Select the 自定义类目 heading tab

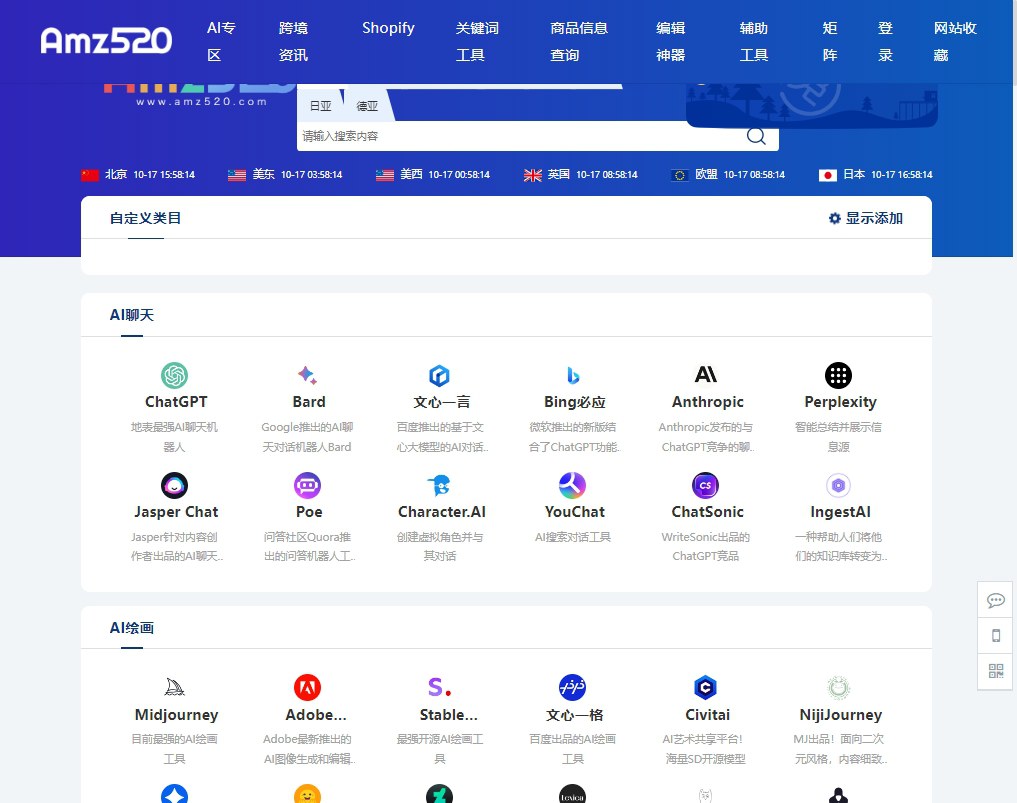click(x=145, y=219)
